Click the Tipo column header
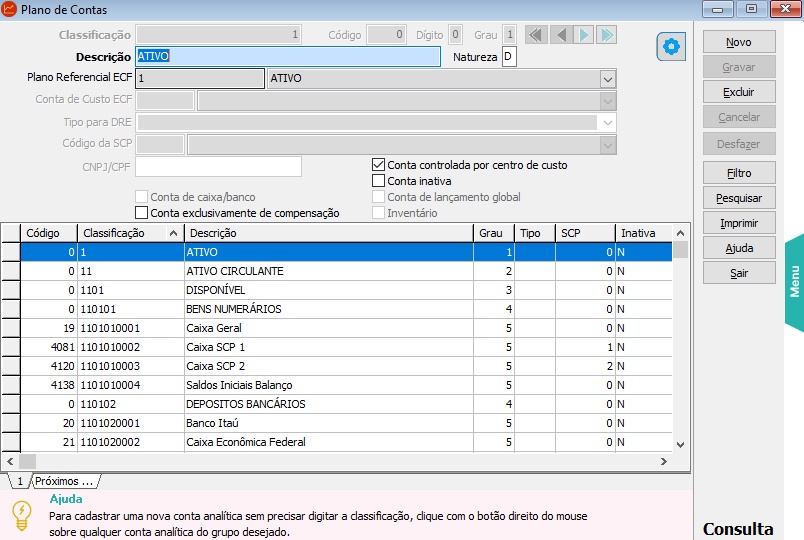The height and width of the screenshot is (540, 804). [x=535, y=233]
